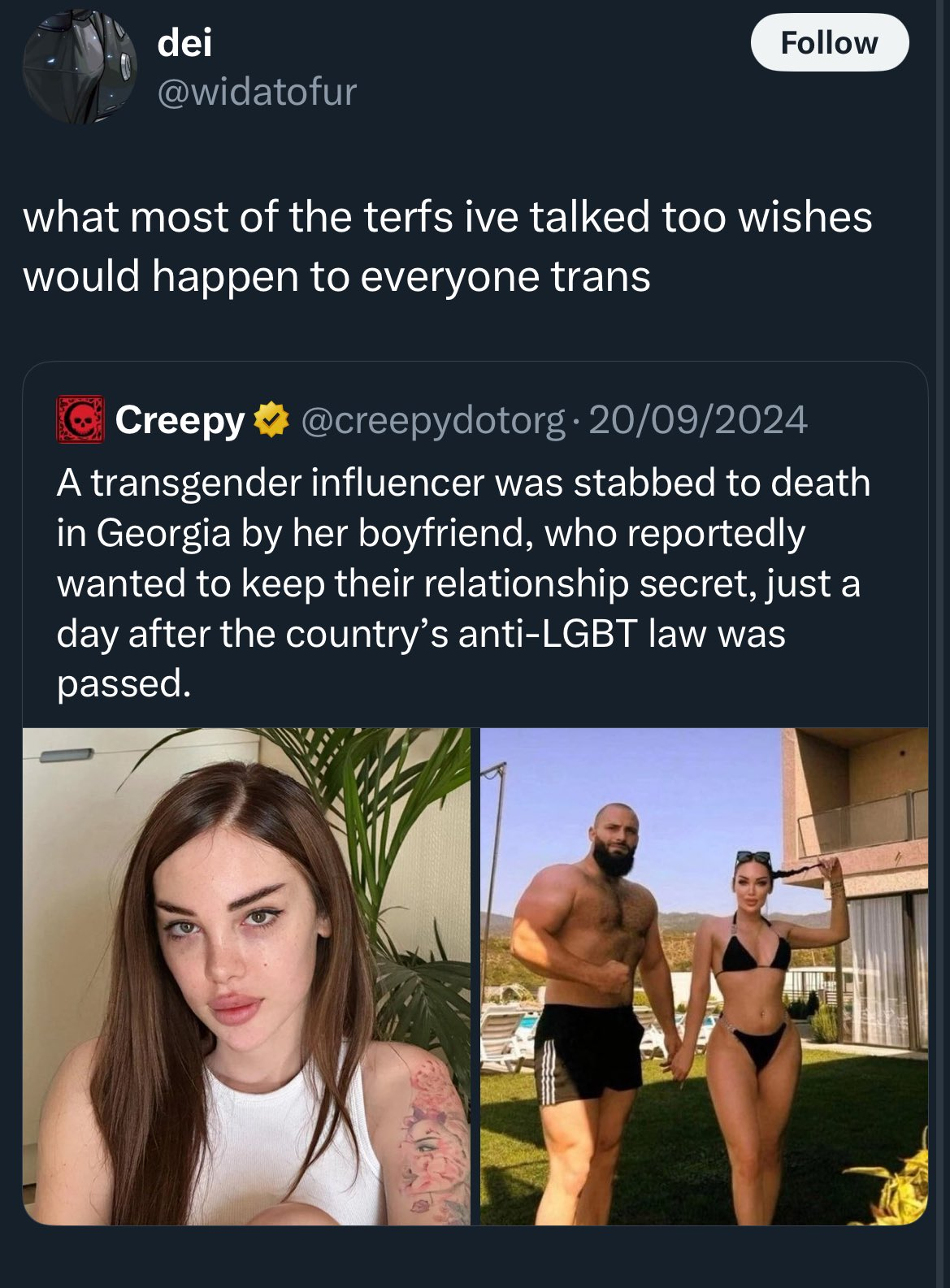Open quoted card via blank space right of date
The image size is (950, 1288).
click(x=865, y=419)
